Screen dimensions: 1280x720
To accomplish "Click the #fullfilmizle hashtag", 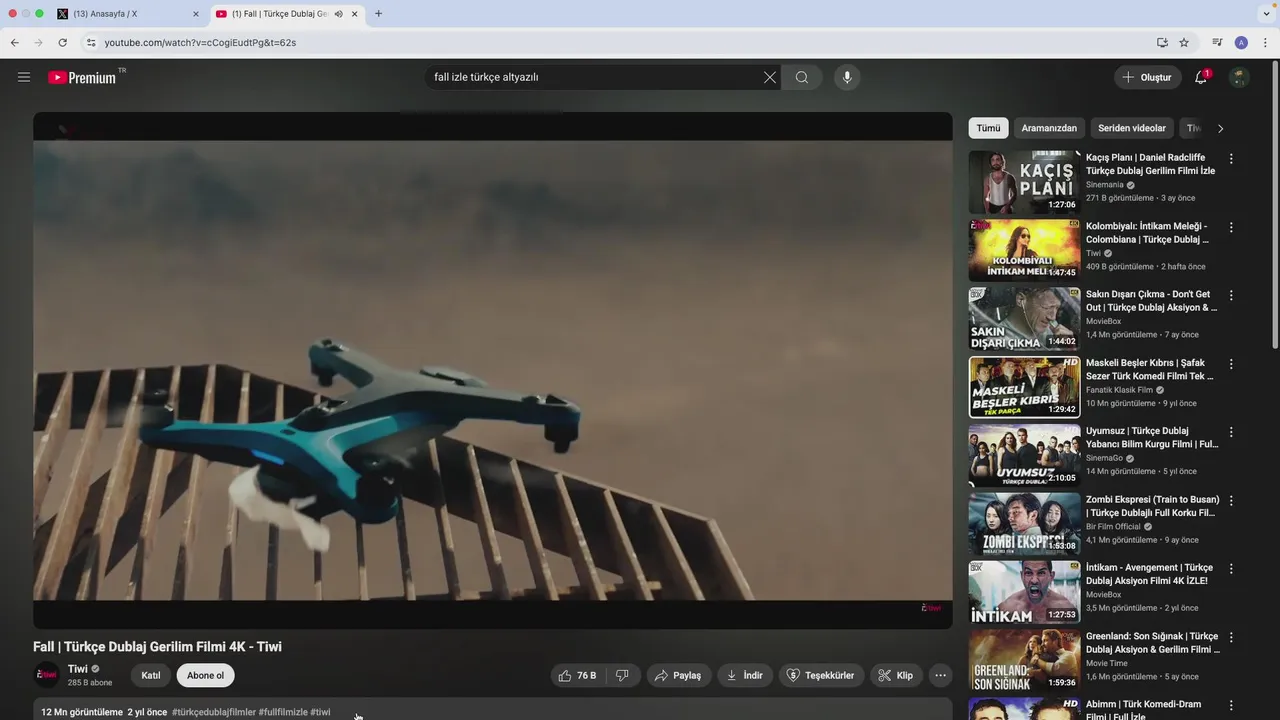I will [x=283, y=712].
